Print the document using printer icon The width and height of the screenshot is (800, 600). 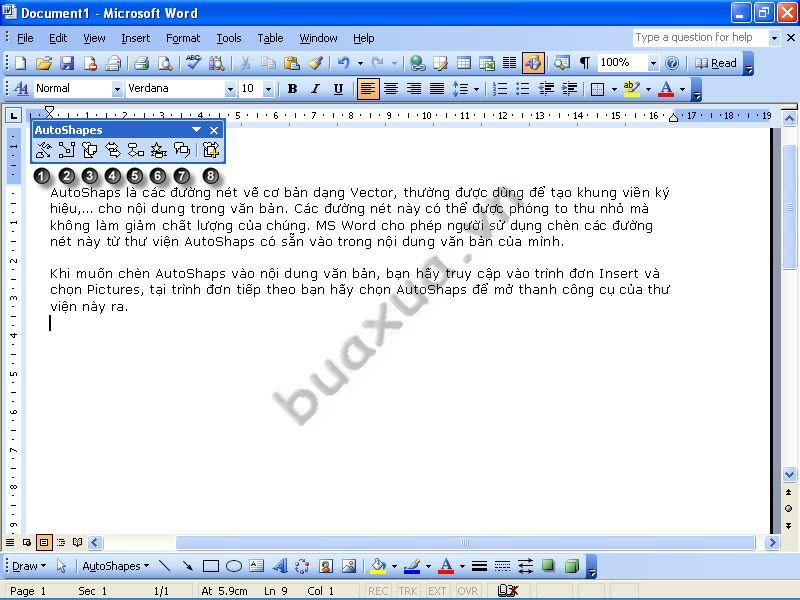pyautogui.click(x=141, y=63)
